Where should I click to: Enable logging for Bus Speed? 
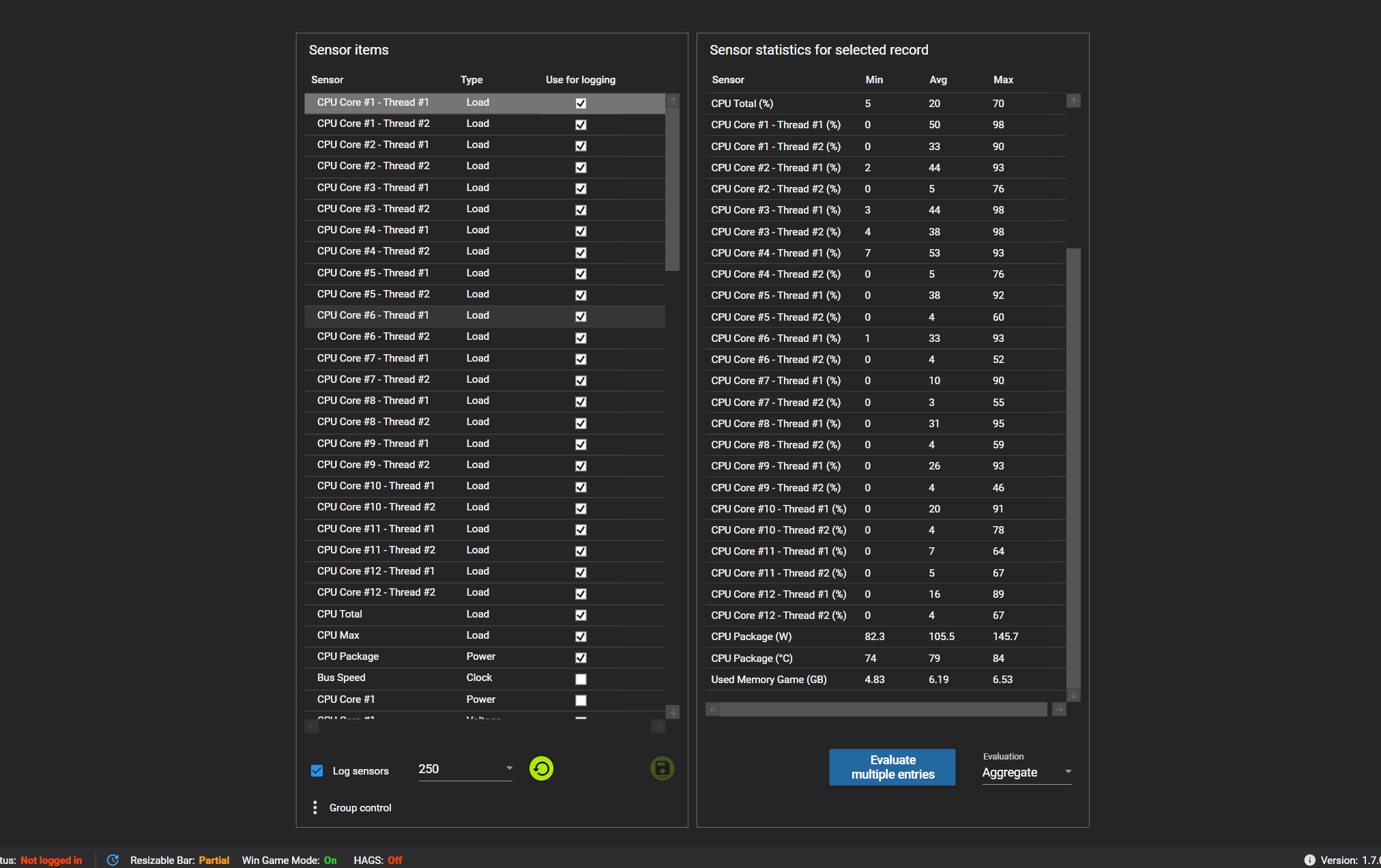pyautogui.click(x=581, y=679)
